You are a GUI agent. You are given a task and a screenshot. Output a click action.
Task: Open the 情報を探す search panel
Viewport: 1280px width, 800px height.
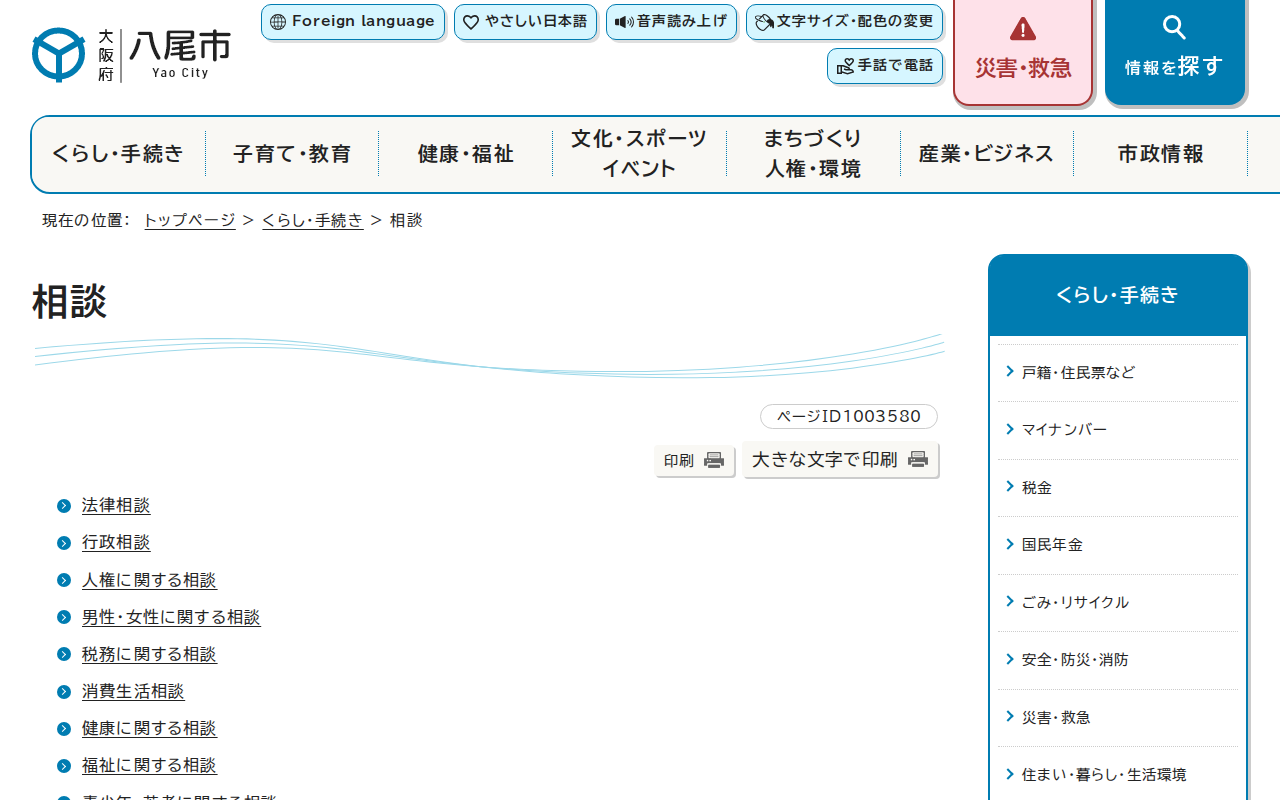(1175, 51)
